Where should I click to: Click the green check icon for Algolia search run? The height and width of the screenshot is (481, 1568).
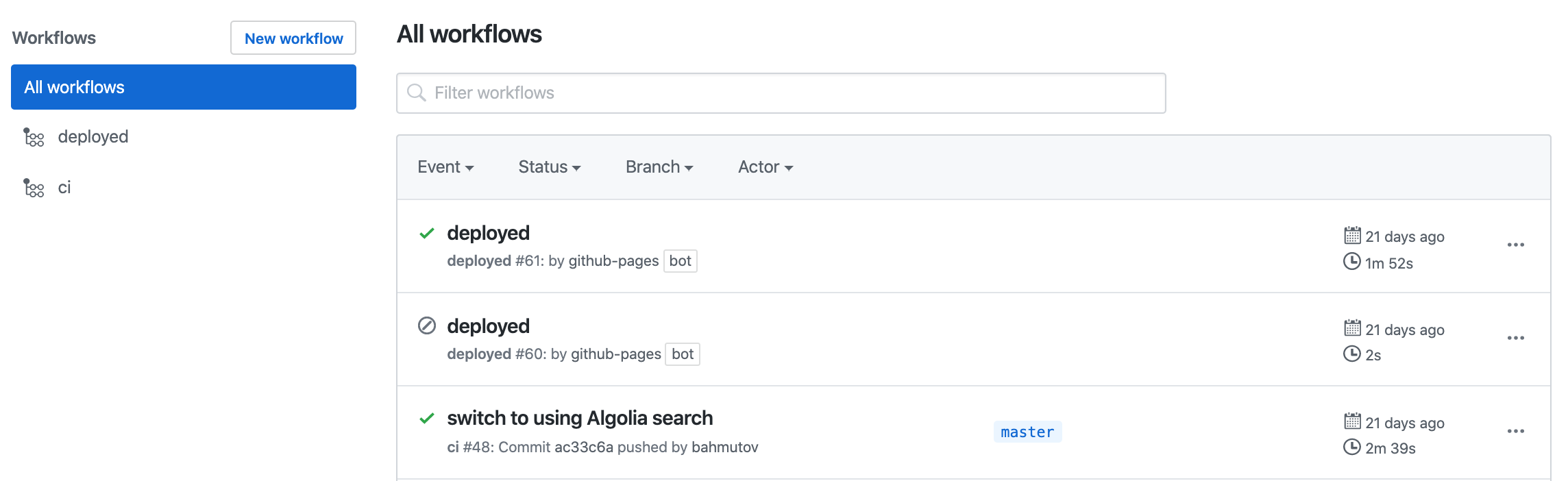[427, 418]
